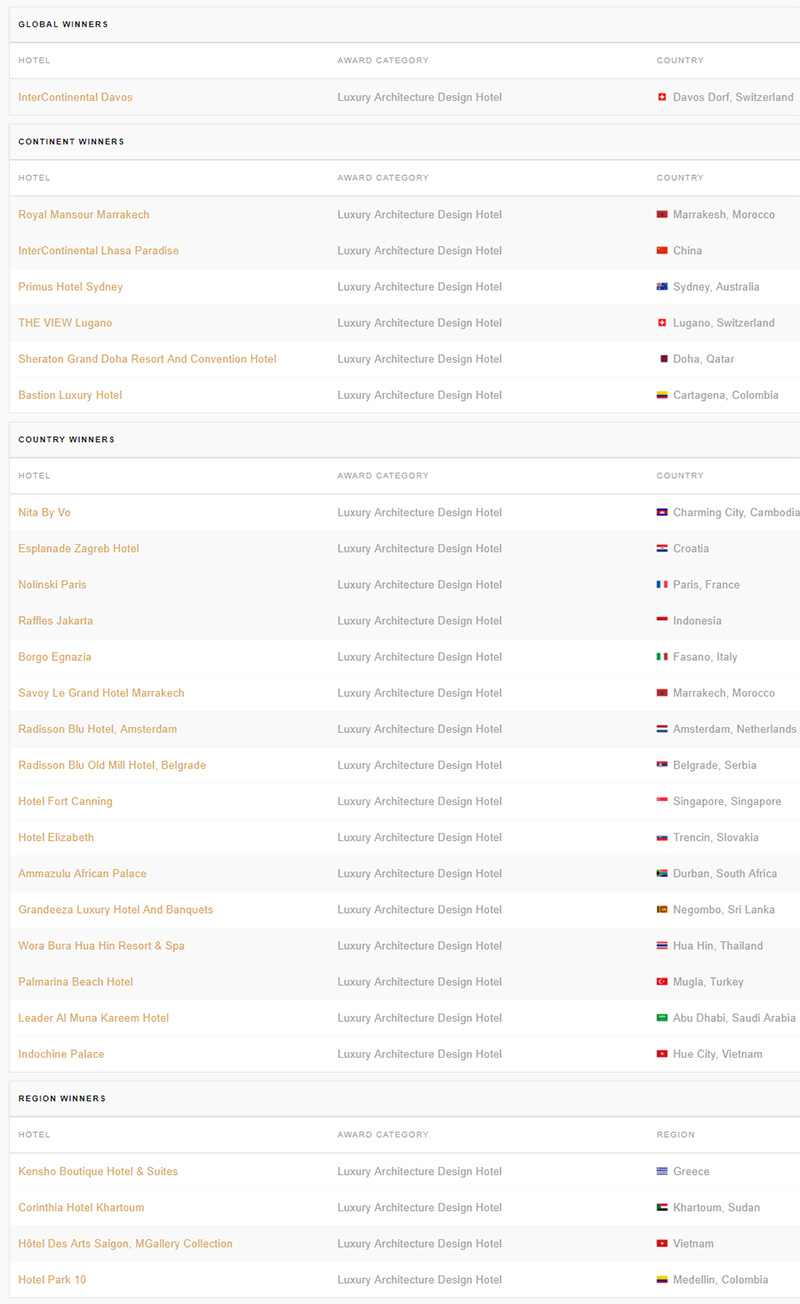Click the Morocco flag next to Marrakesh
Viewport: 800px width, 1304px height.
tap(662, 215)
